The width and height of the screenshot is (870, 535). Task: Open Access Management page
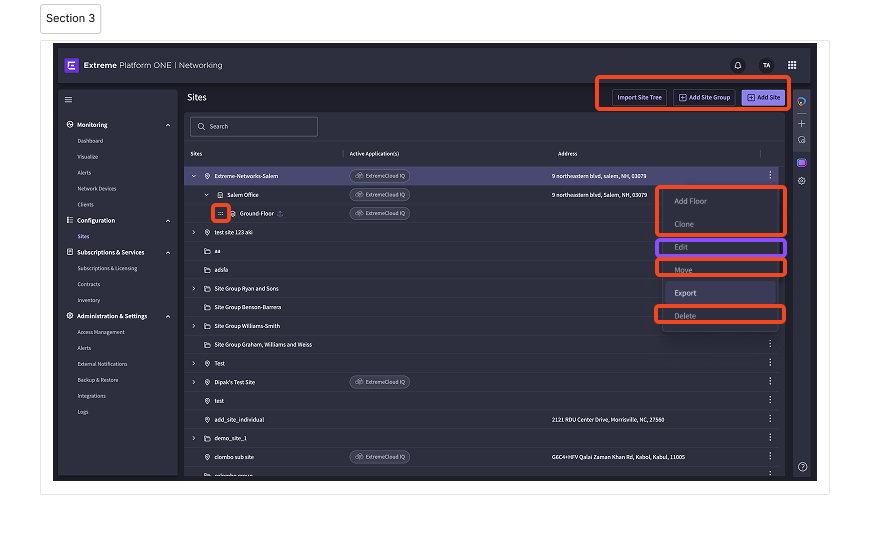[101, 332]
